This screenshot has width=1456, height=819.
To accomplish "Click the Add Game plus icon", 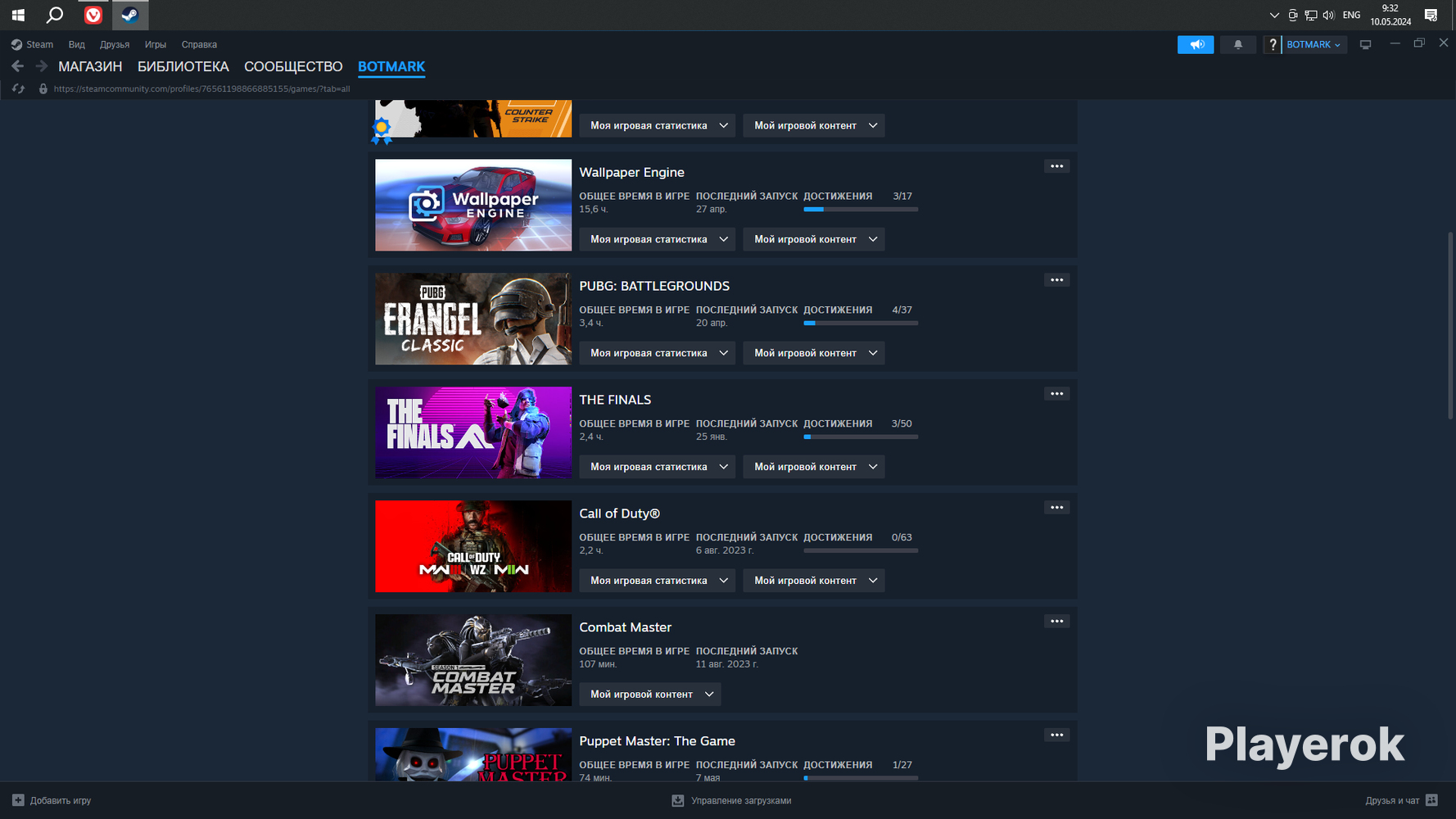I will pyautogui.click(x=18, y=800).
